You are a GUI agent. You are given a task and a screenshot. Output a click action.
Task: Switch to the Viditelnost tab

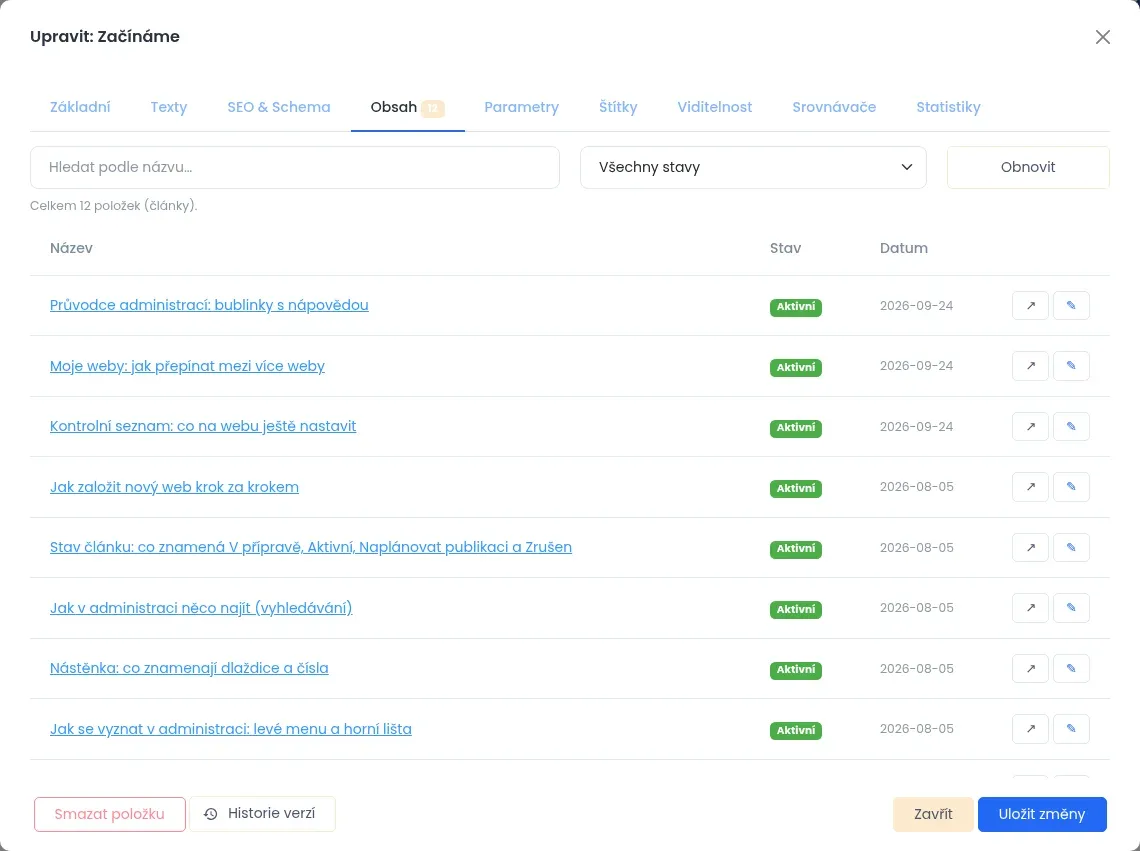coord(715,108)
